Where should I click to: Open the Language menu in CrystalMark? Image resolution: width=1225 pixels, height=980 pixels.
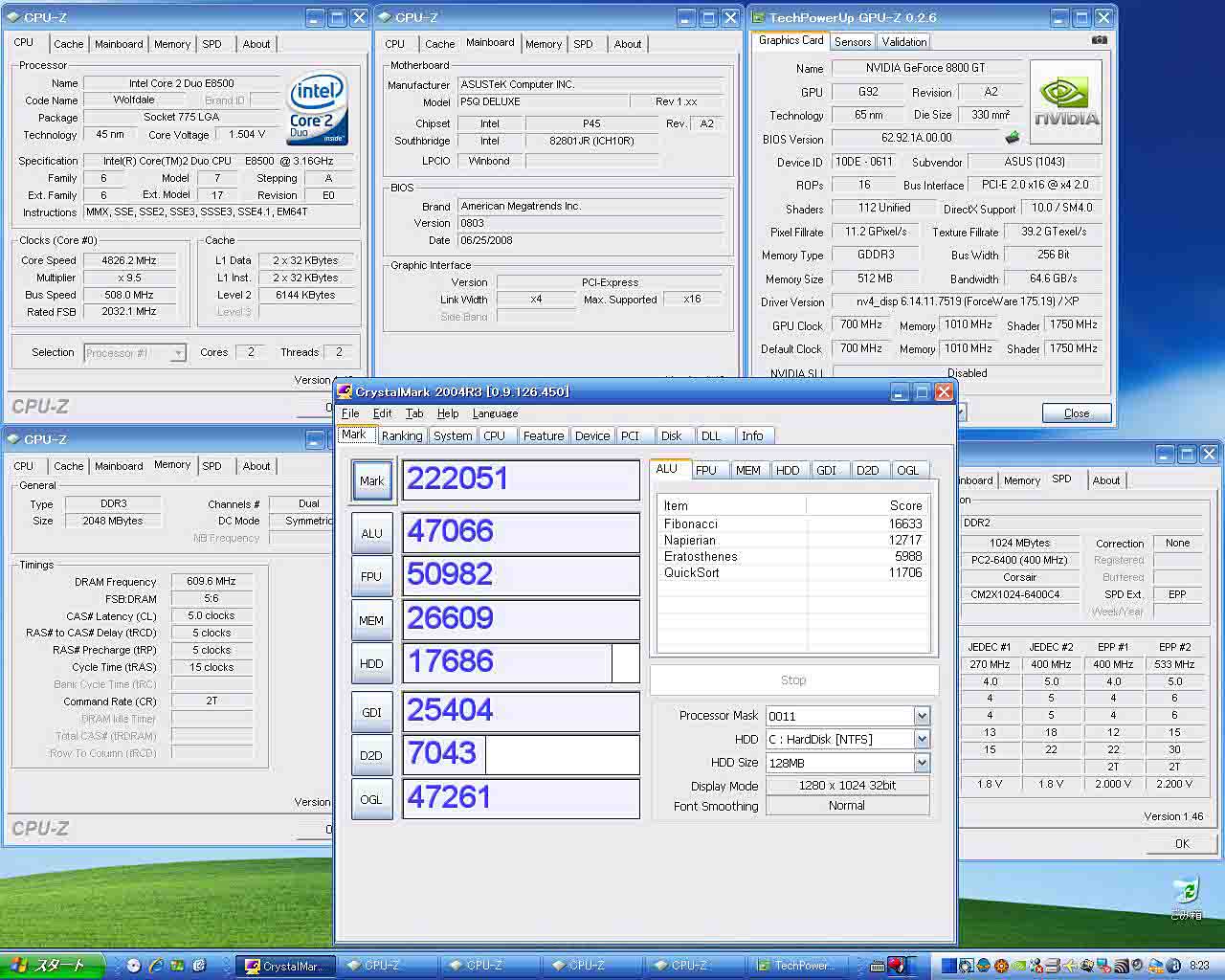[x=495, y=413]
